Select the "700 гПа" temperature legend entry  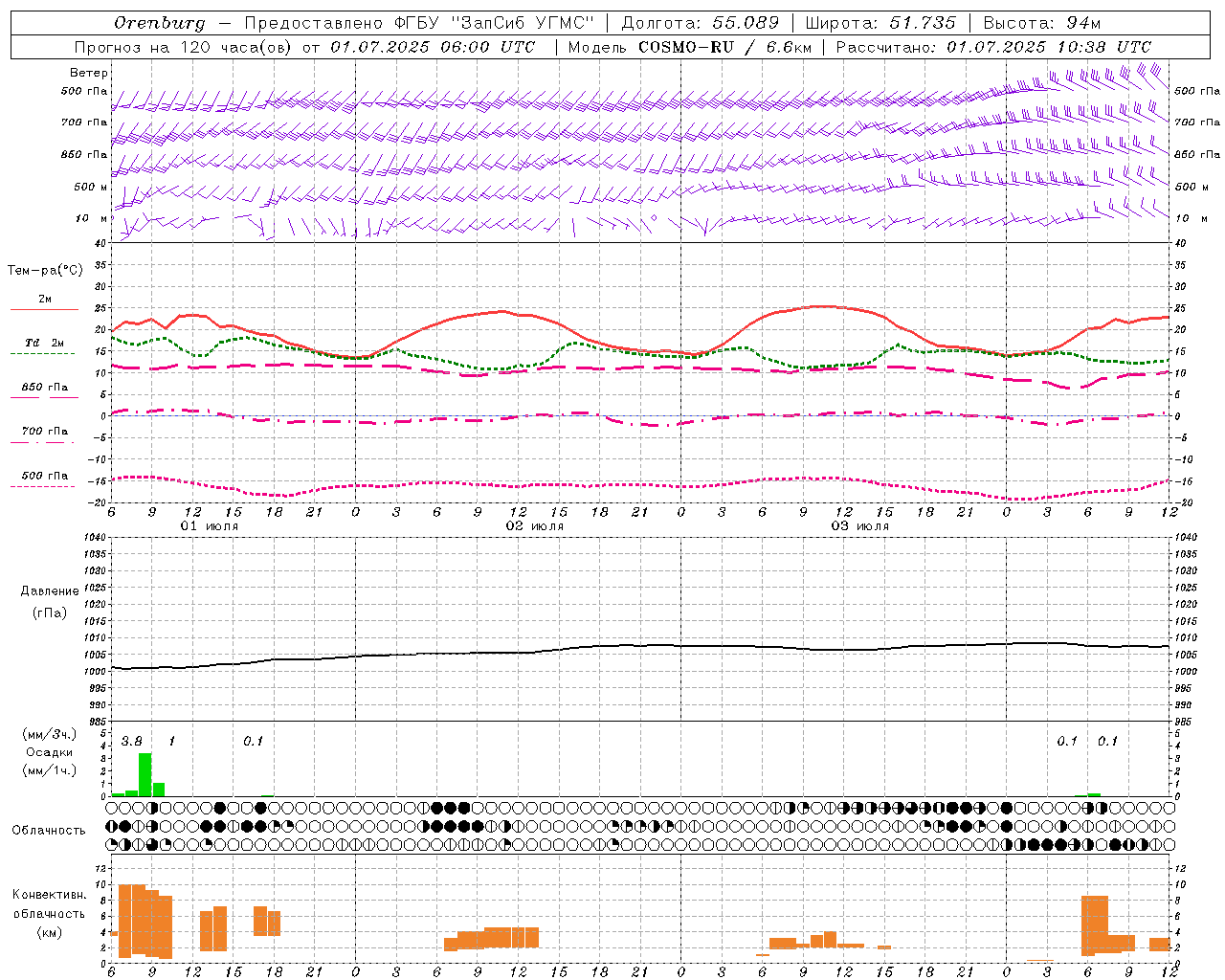click(45, 432)
